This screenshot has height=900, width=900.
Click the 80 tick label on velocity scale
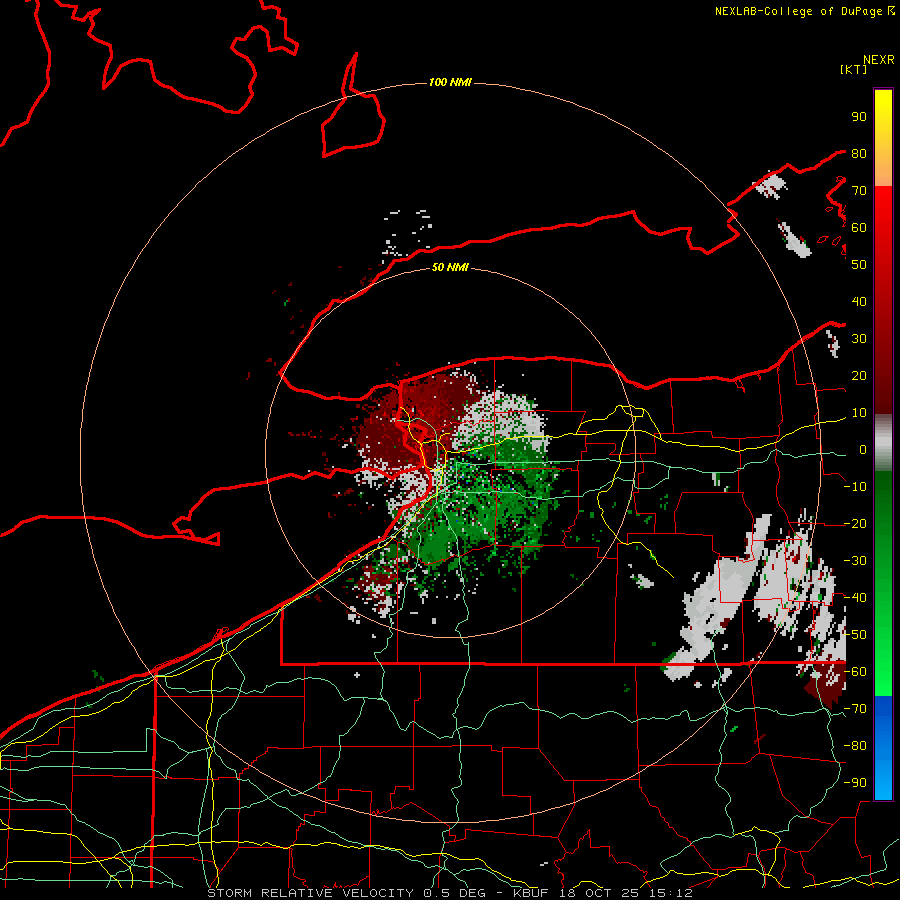(859, 153)
